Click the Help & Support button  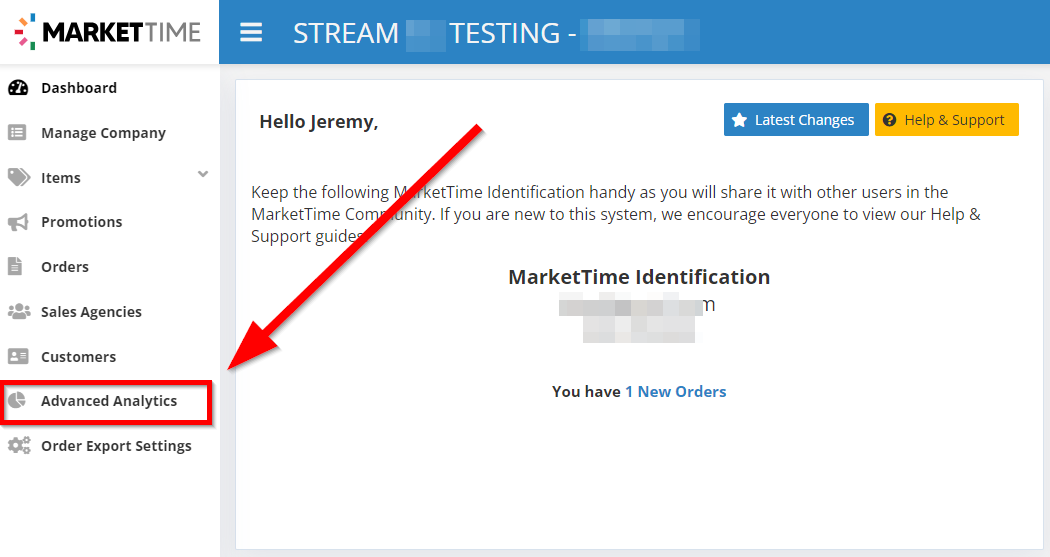pos(947,120)
